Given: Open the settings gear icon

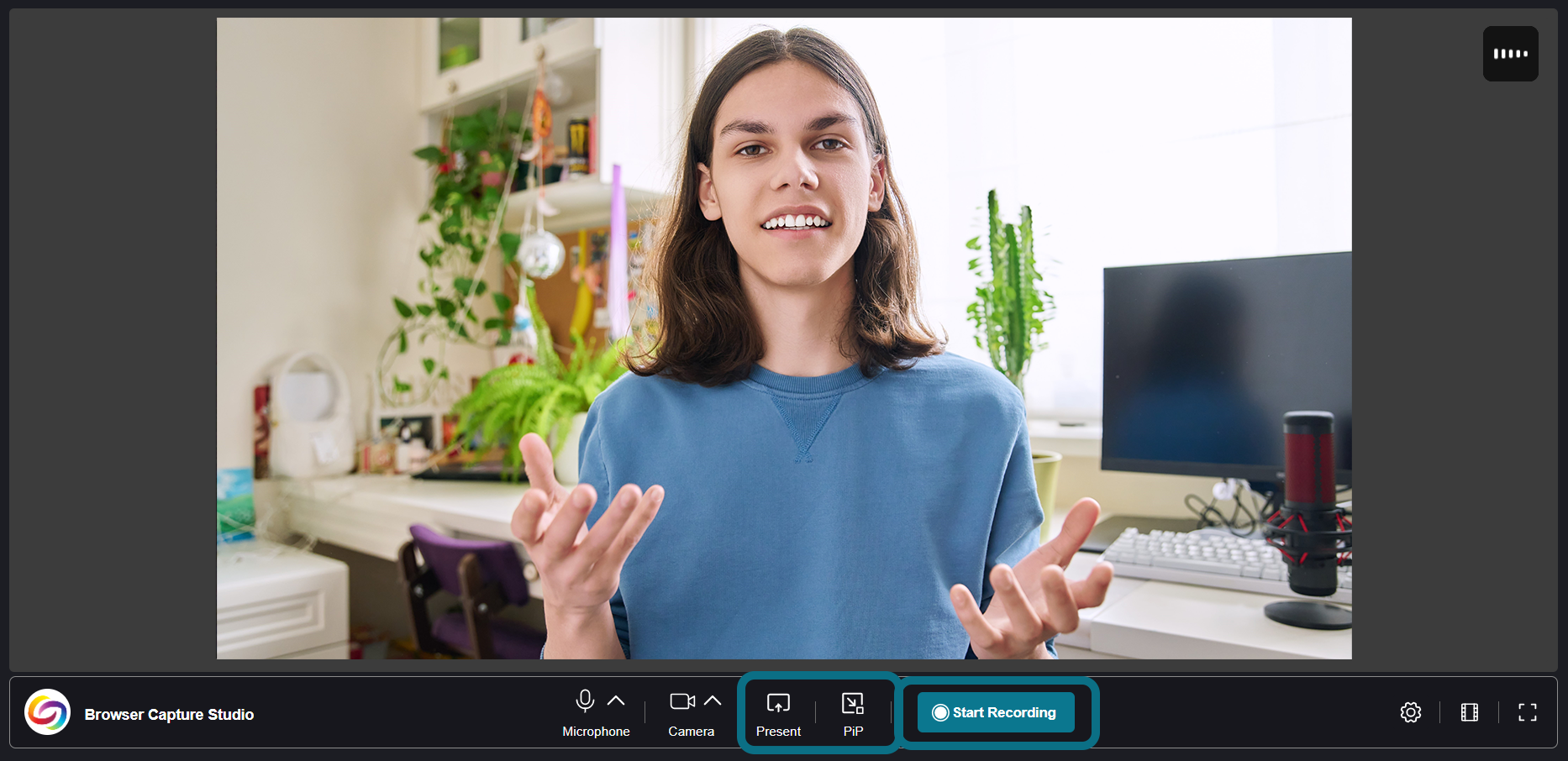Looking at the screenshot, I should pos(1411,712).
